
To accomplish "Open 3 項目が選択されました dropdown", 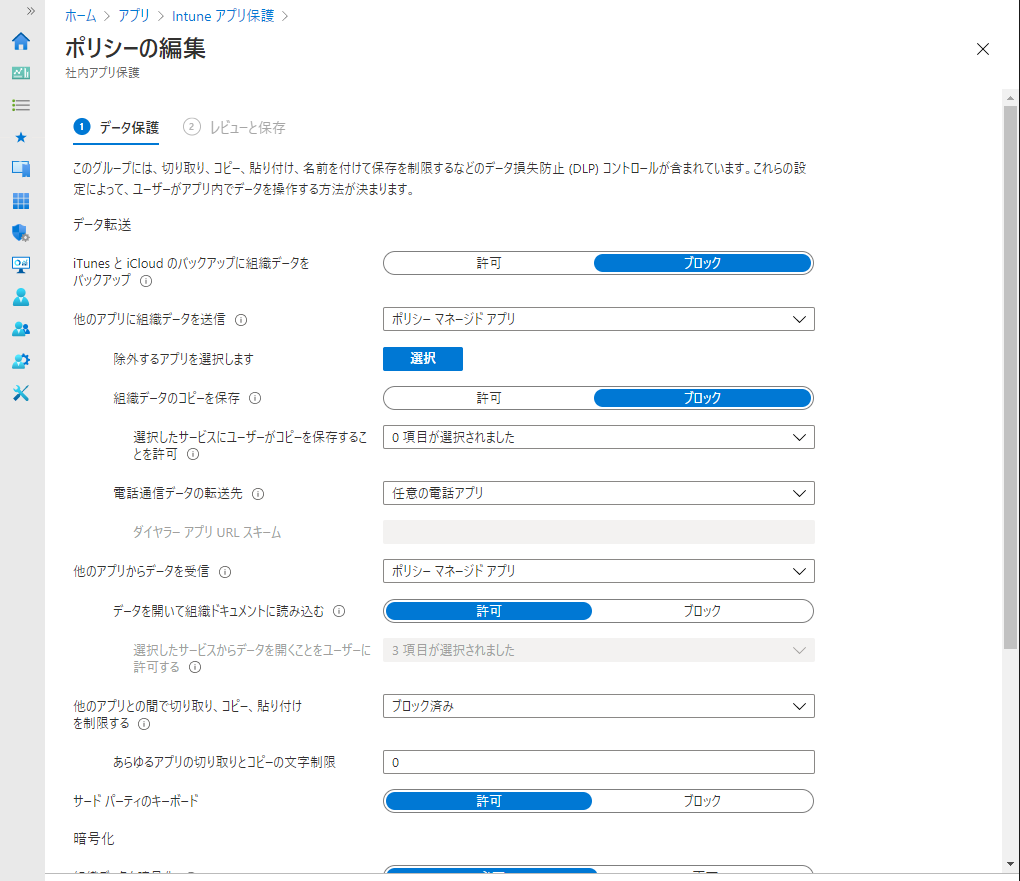I will [598, 650].
